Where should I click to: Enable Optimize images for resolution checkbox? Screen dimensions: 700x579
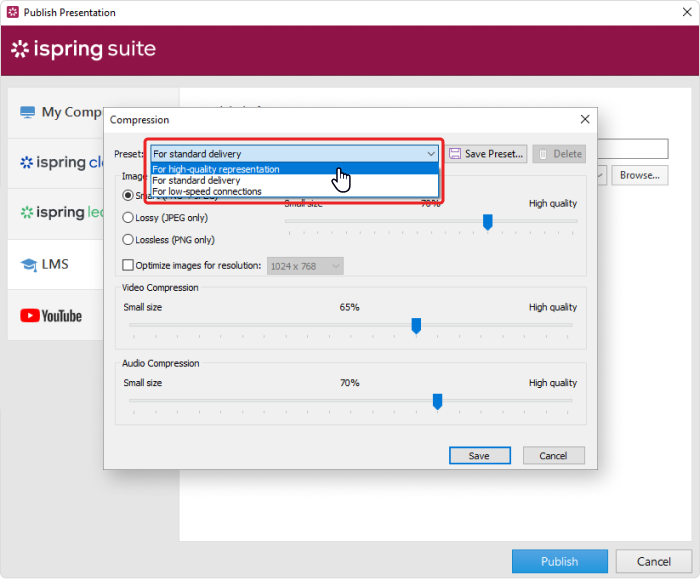pos(128,265)
